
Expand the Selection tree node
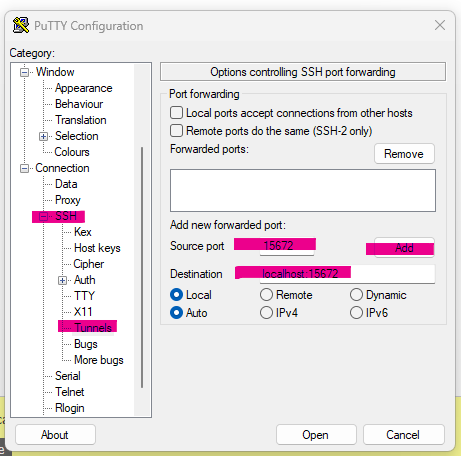tap(43, 136)
